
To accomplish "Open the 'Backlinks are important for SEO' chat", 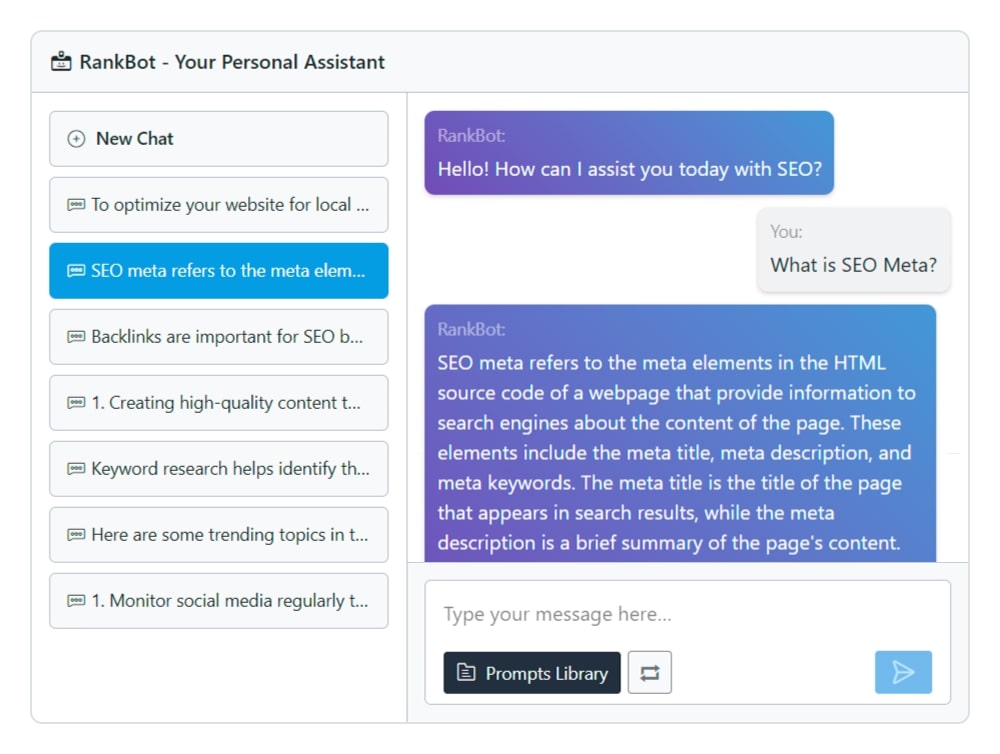I will pos(218,337).
